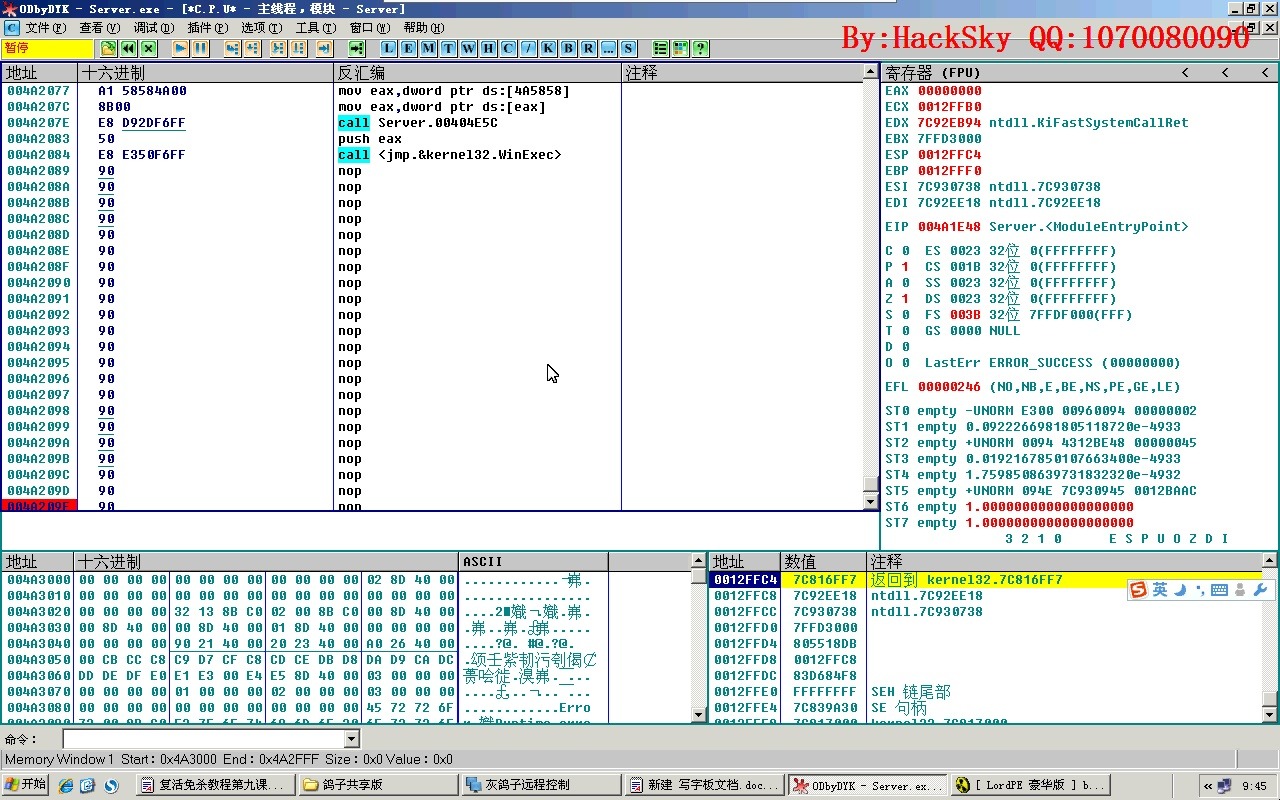Click the Trace into icon
This screenshot has height=800, width=1280.
[278, 48]
